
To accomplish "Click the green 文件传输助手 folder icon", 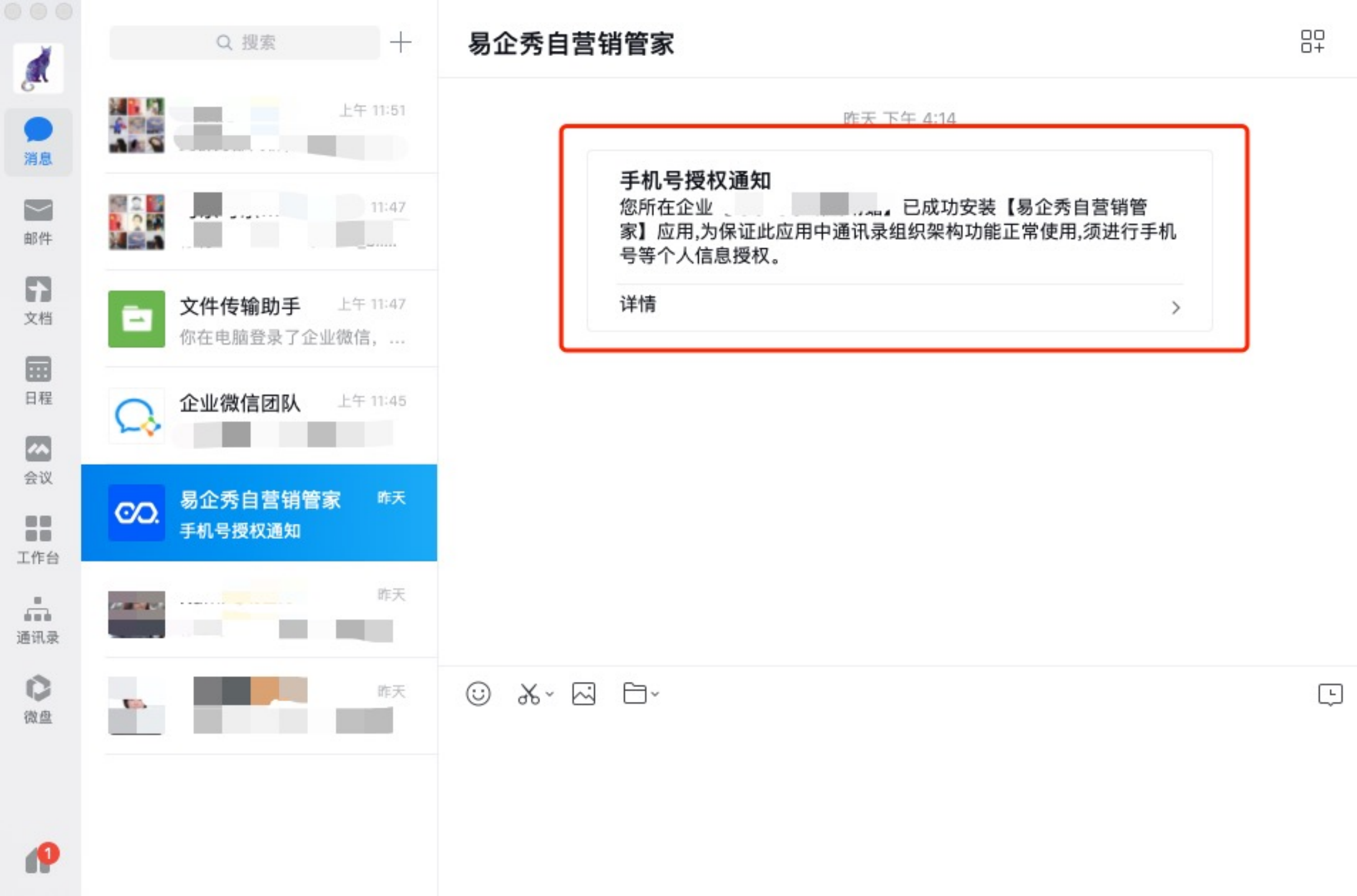I will 137,319.
